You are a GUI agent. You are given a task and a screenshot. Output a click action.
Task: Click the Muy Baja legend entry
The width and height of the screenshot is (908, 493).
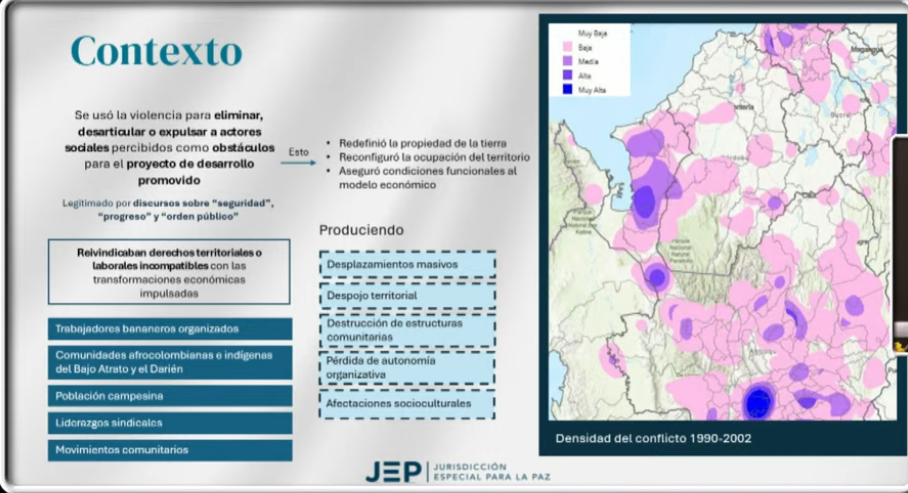[591, 33]
